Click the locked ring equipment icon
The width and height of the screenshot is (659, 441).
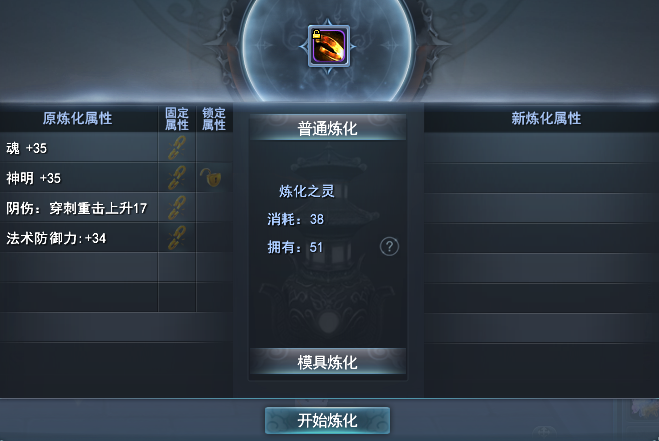(329, 46)
